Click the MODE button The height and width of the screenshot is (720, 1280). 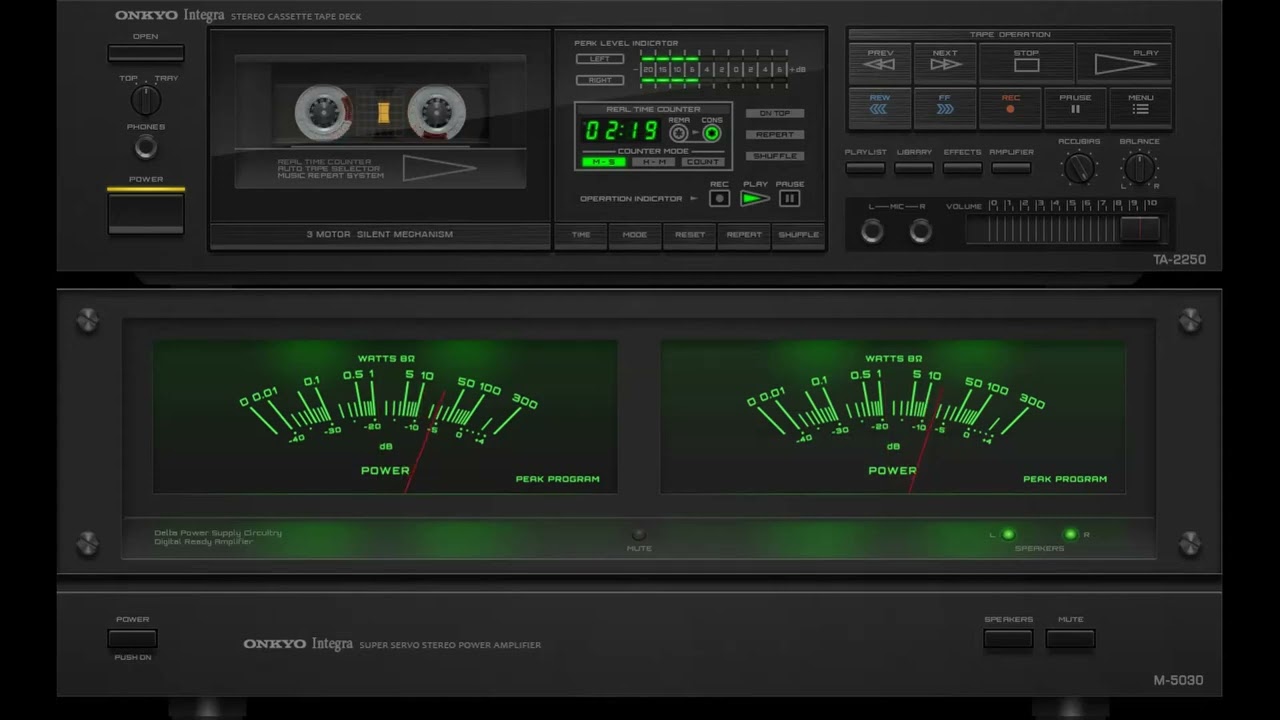635,235
